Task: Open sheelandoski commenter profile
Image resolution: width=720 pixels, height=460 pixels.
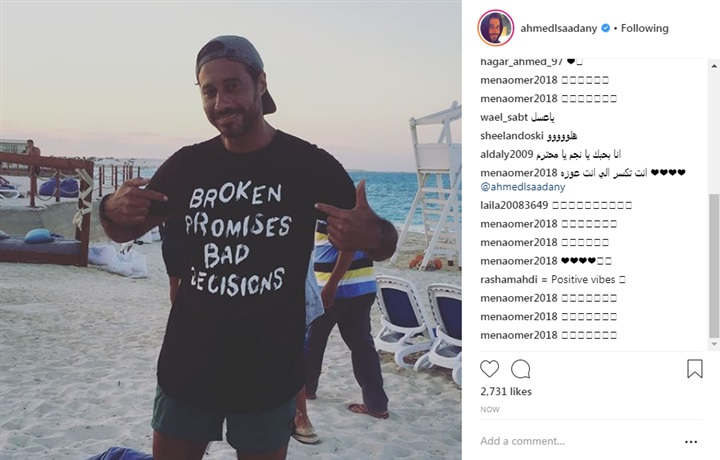Action: pos(512,136)
